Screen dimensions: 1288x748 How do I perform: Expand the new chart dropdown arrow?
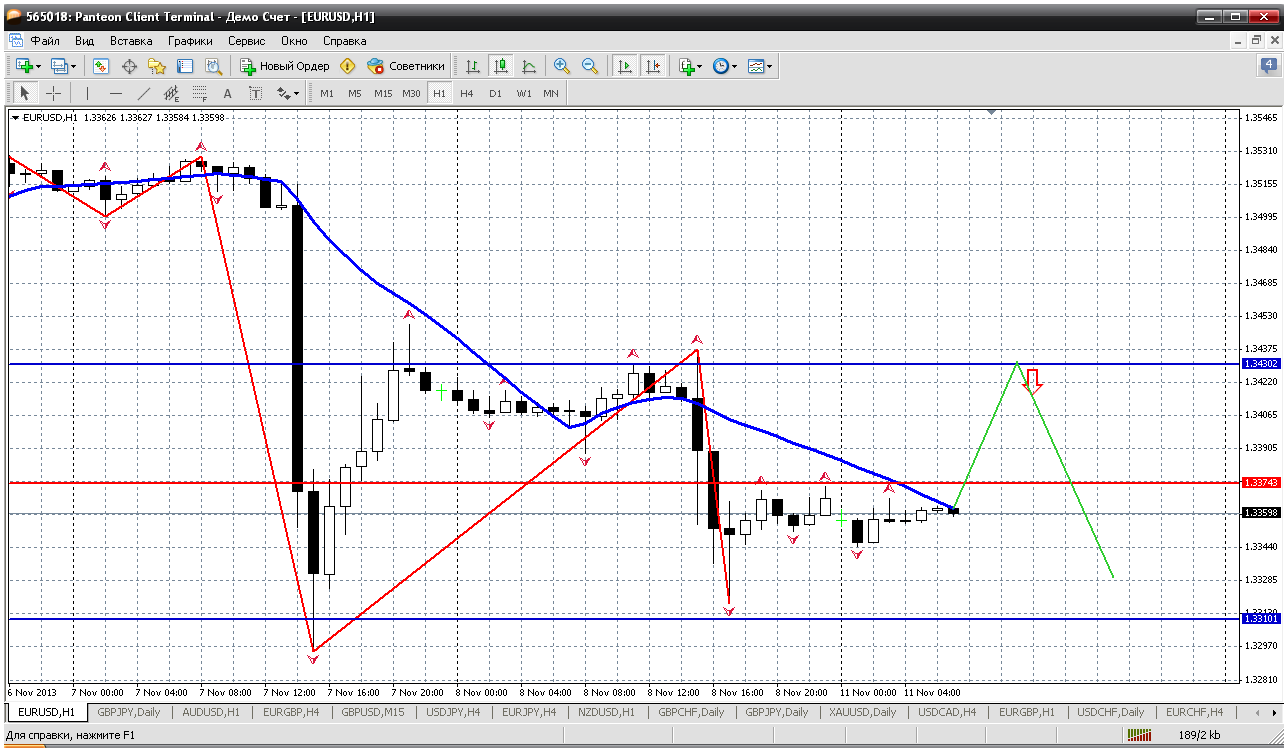click(38, 66)
